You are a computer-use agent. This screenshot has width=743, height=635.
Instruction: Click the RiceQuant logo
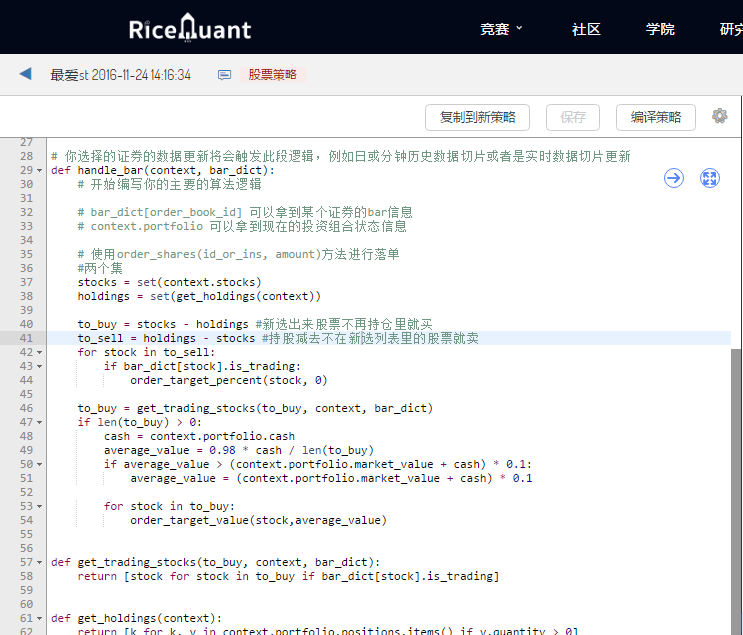[190, 28]
